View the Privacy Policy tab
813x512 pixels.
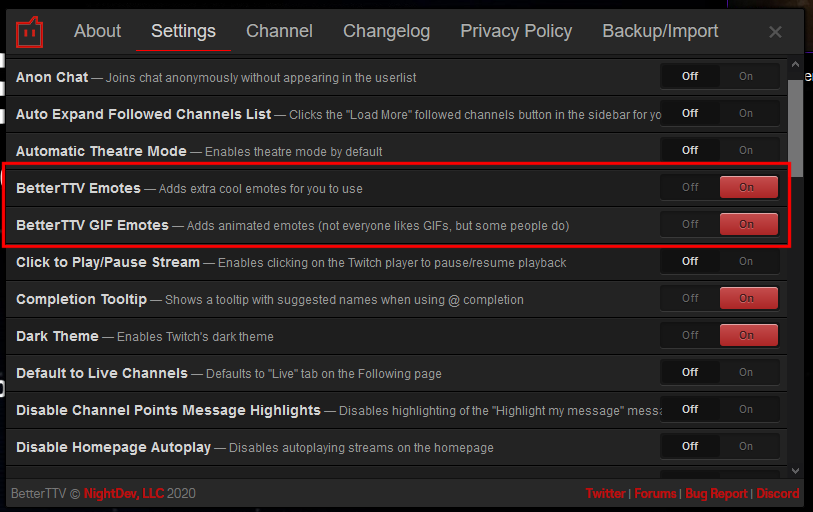(x=516, y=31)
